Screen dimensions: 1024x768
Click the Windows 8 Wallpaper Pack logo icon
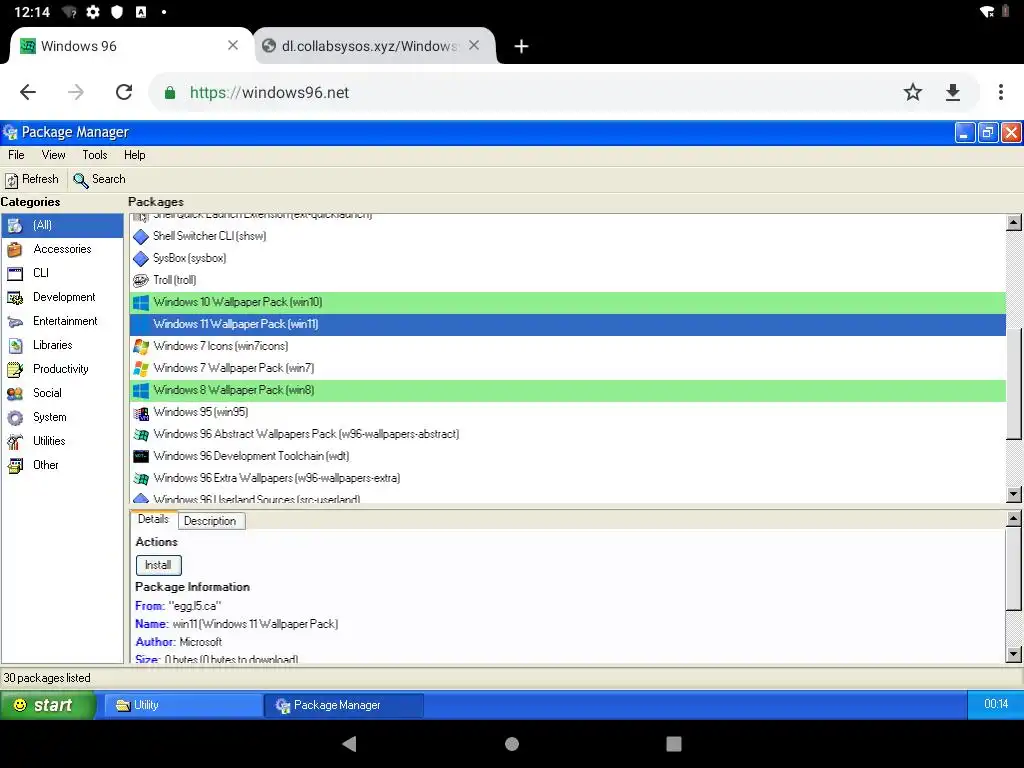[x=140, y=391]
